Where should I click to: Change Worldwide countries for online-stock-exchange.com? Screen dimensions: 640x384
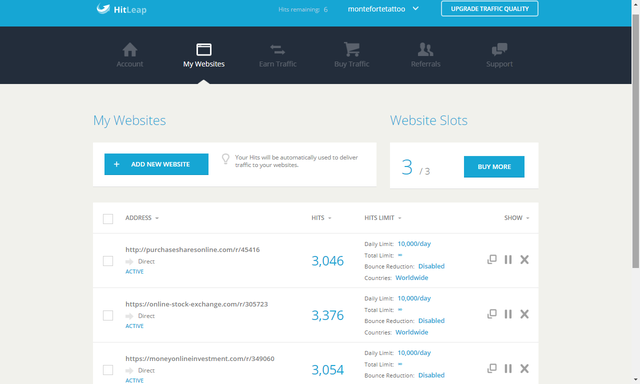(x=411, y=332)
